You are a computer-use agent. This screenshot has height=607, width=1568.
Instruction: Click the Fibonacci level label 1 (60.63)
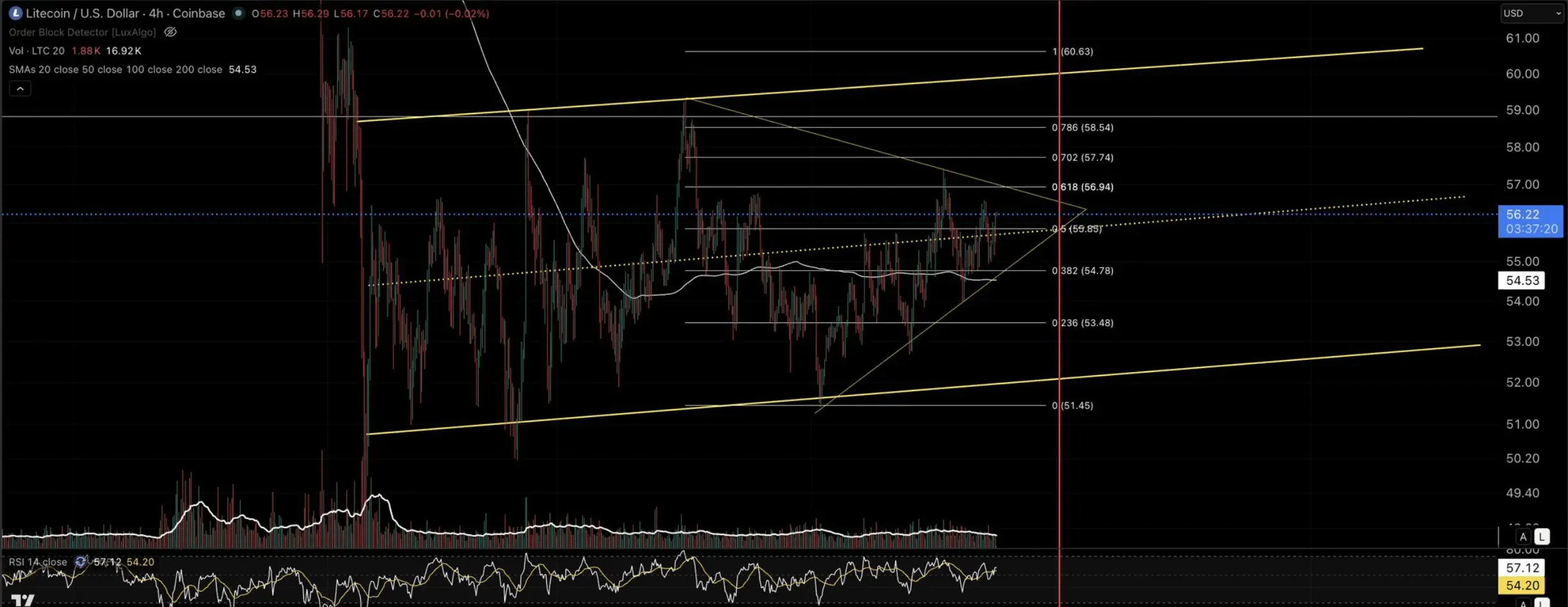tap(1073, 52)
